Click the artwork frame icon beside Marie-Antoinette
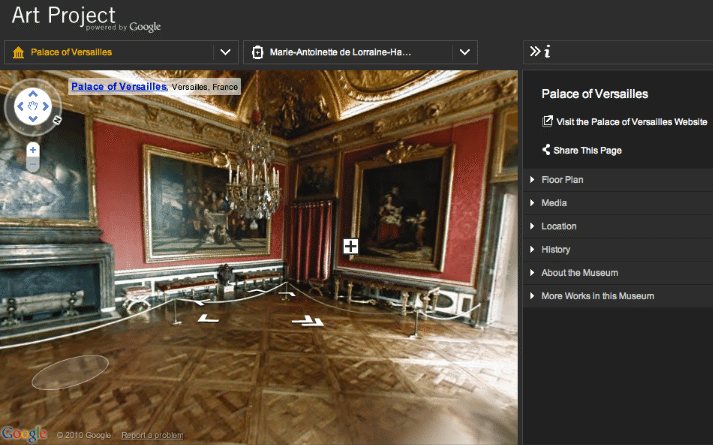The image size is (713, 445). 257,52
